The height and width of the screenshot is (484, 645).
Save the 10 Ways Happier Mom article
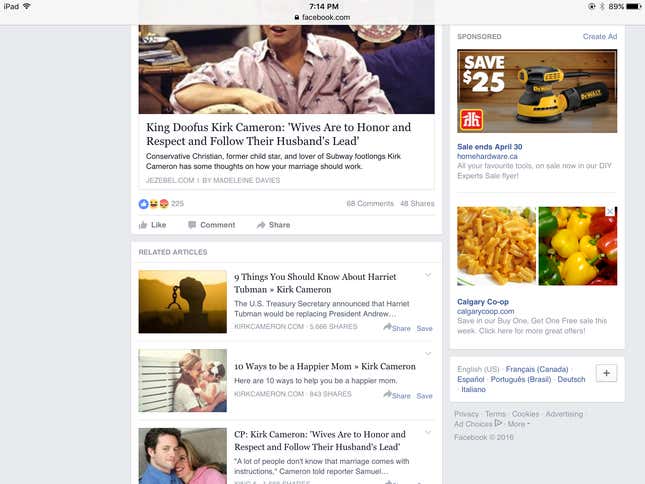tap(424, 396)
